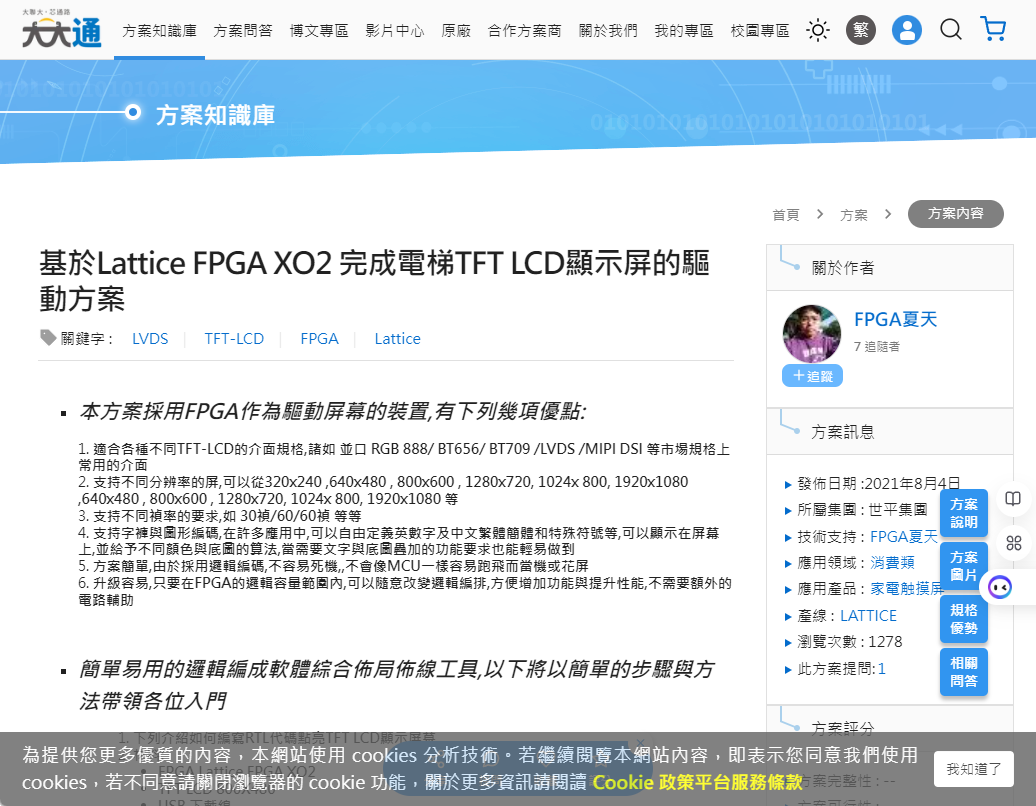
Task: Open the 關於我們 menu
Action: pos(608,31)
